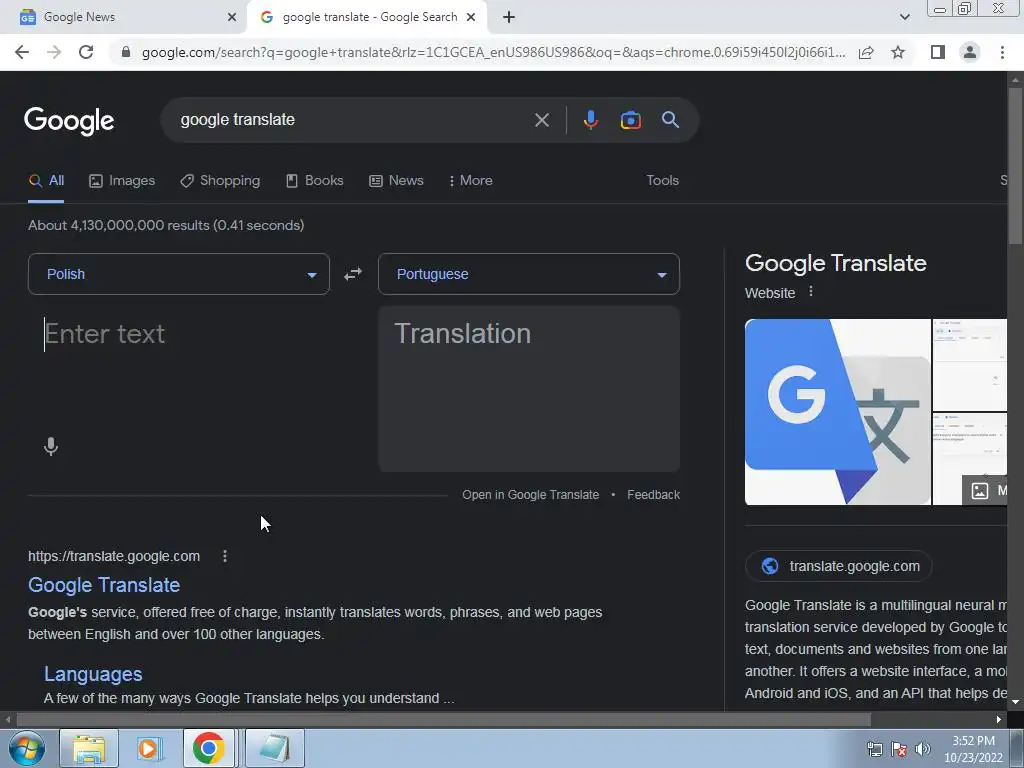Switch to Images results
1024x768 pixels.
(x=122, y=180)
